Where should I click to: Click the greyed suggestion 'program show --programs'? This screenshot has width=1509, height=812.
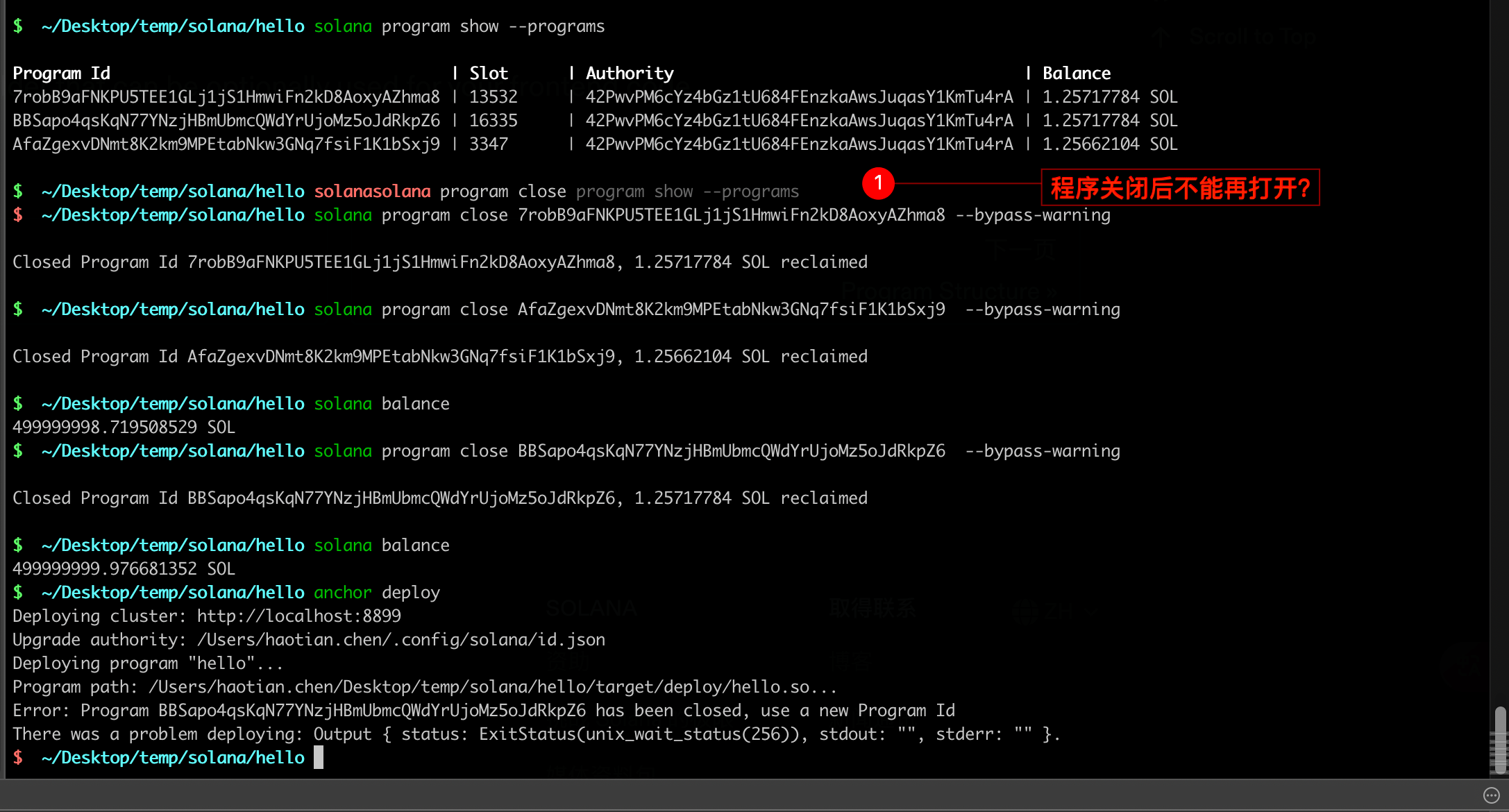(687, 192)
